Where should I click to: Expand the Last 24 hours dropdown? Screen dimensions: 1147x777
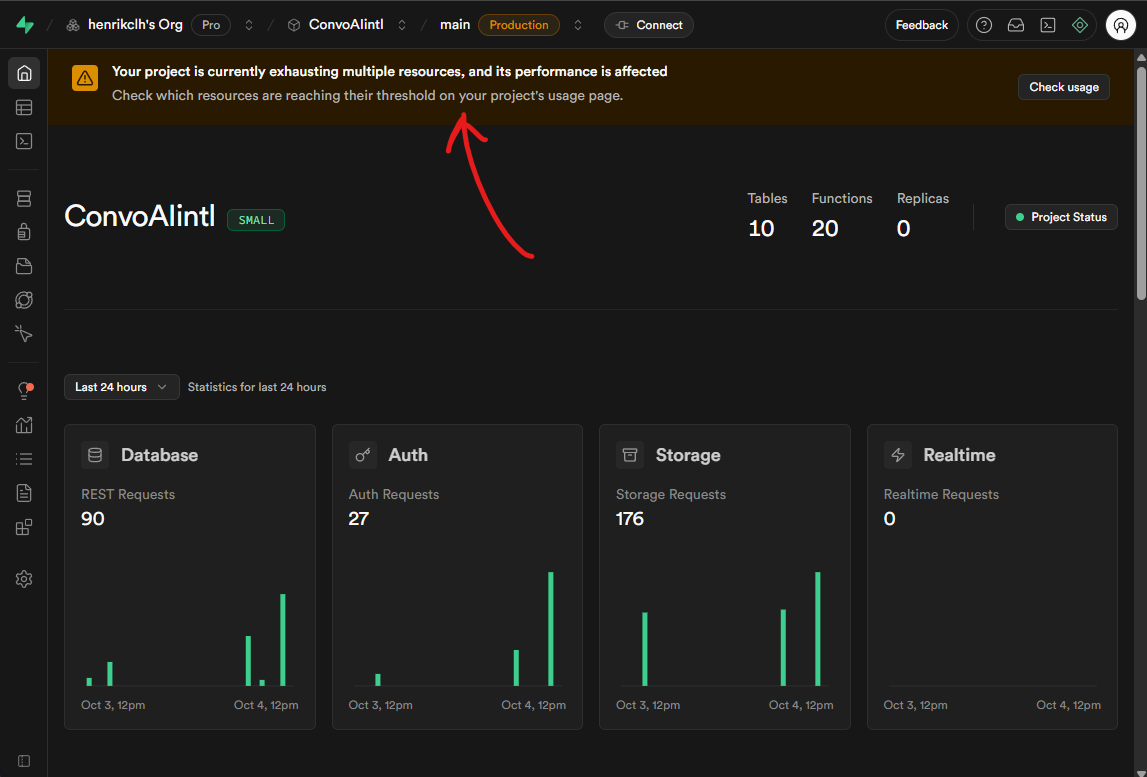pos(121,387)
